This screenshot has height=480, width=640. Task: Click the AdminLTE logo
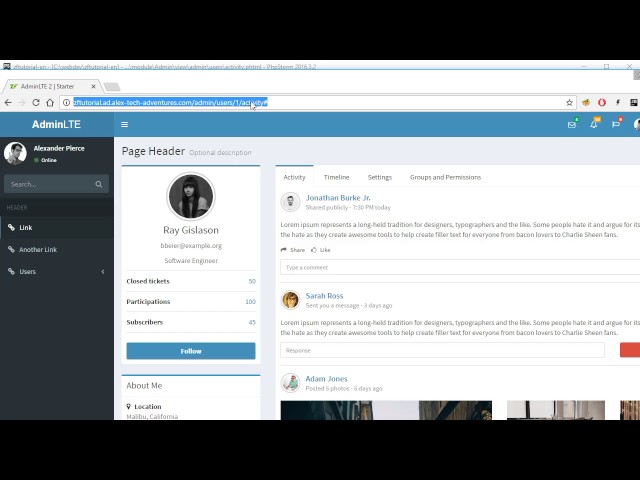(56, 124)
